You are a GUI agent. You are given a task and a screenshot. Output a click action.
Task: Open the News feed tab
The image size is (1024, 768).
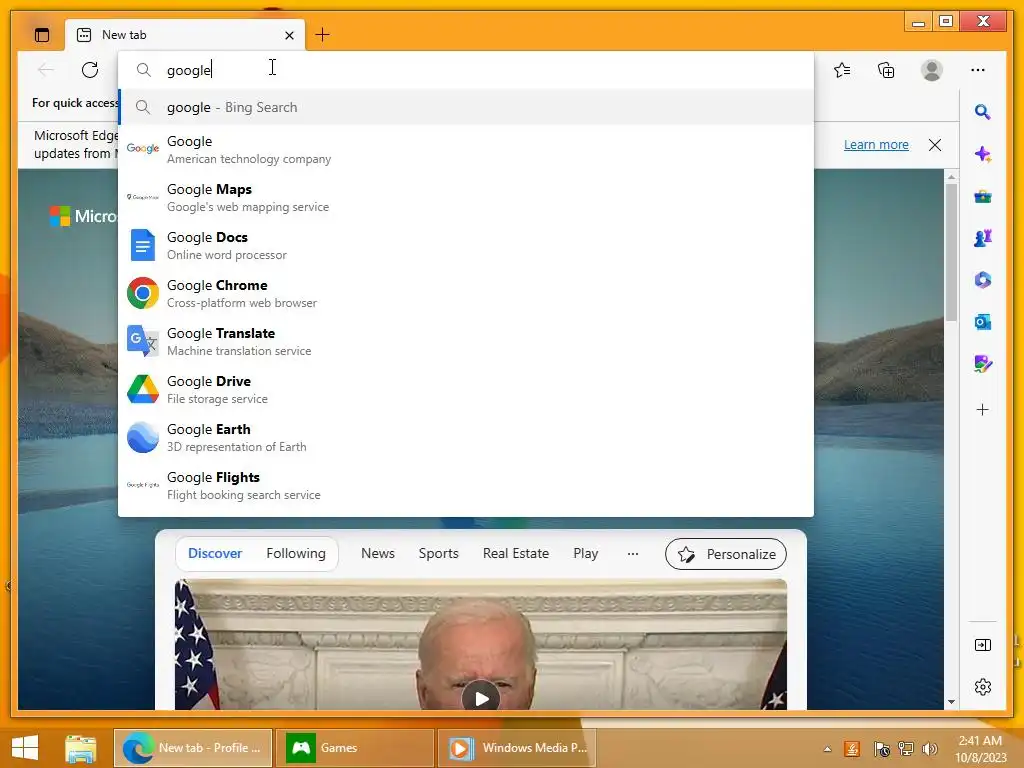[377, 553]
